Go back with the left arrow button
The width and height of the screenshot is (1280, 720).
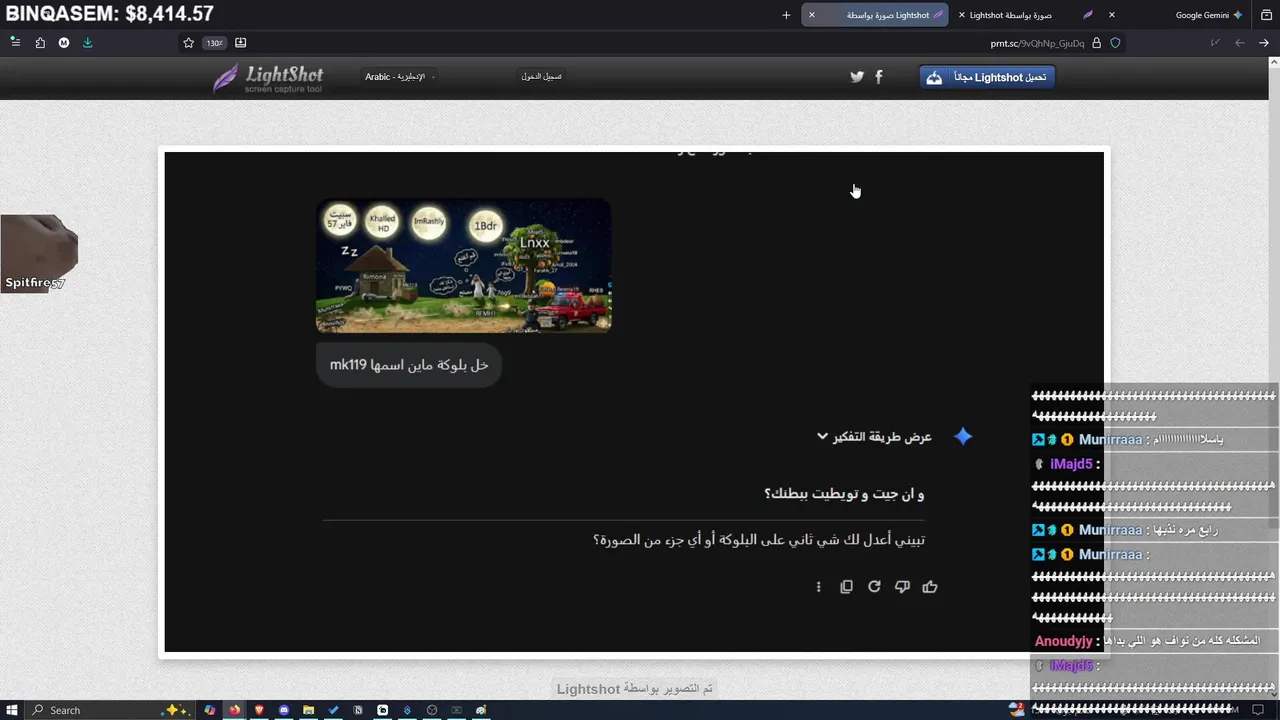[x=1240, y=43]
